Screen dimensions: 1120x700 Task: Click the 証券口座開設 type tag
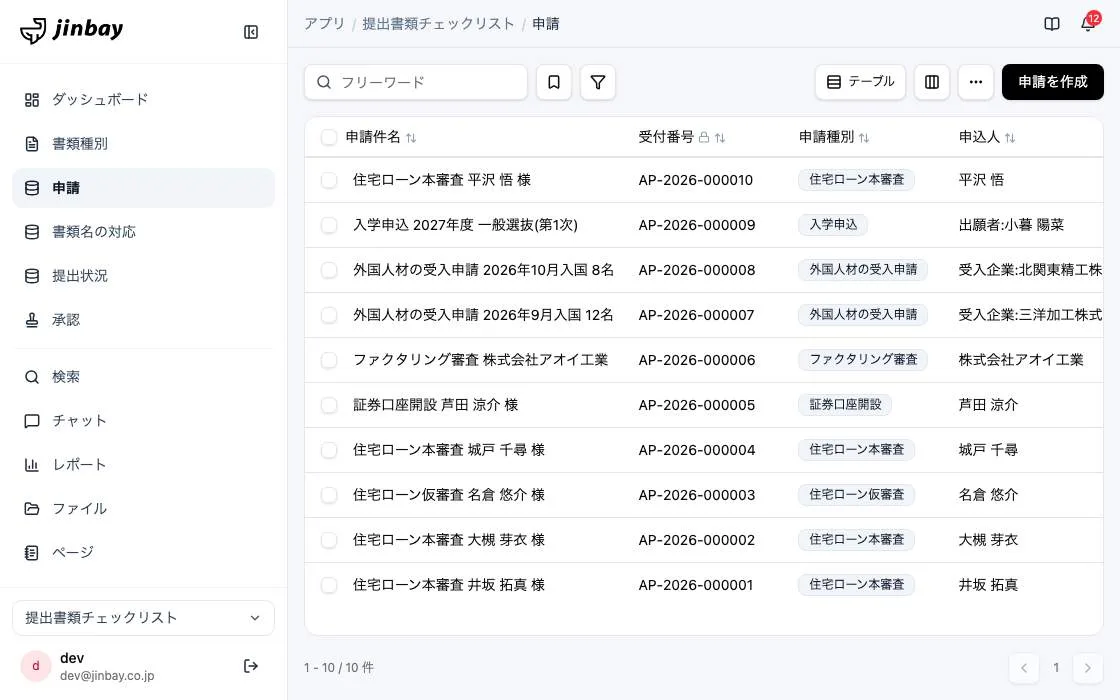[x=845, y=404]
